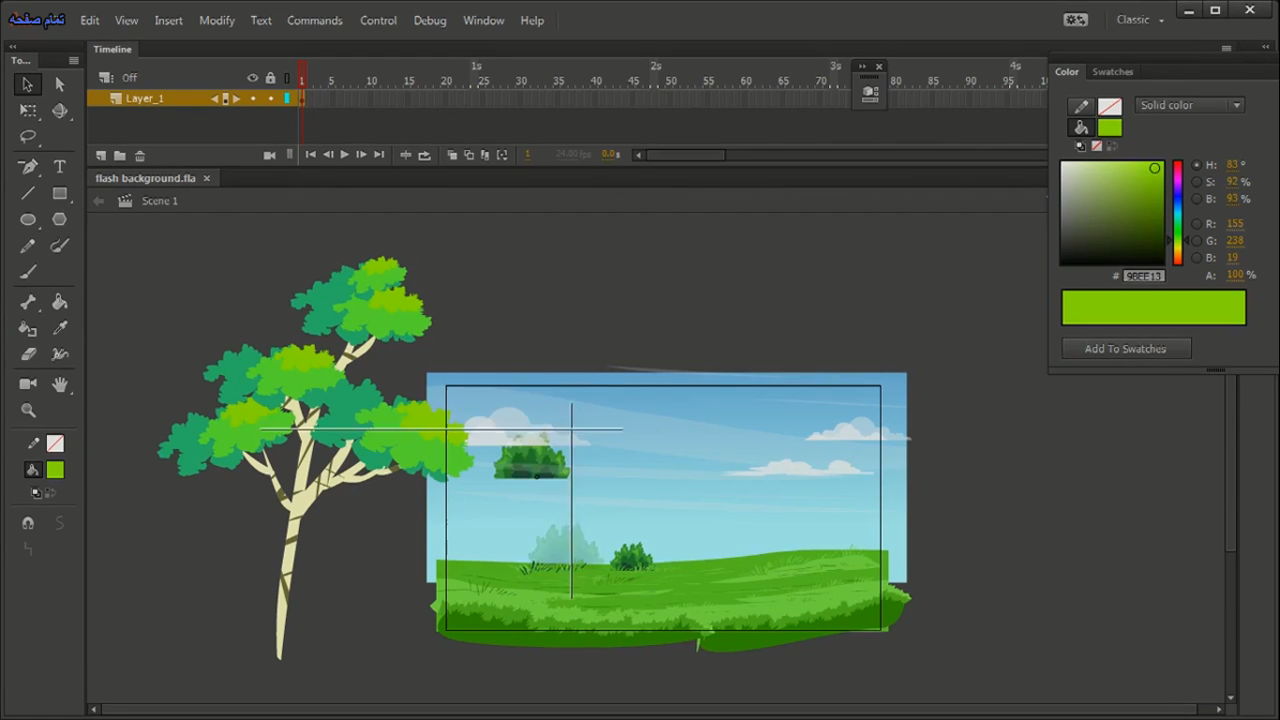The width and height of the screenshot is (1280, 720).
Task: Open the Timeline panel options menu
Action: (x=1226, y=49)
